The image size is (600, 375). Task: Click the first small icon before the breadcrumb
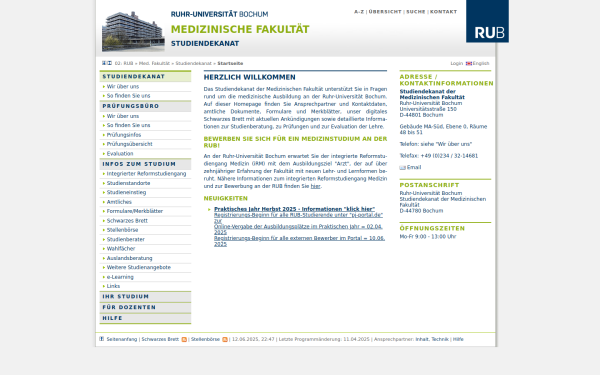[x=104, y=63]
